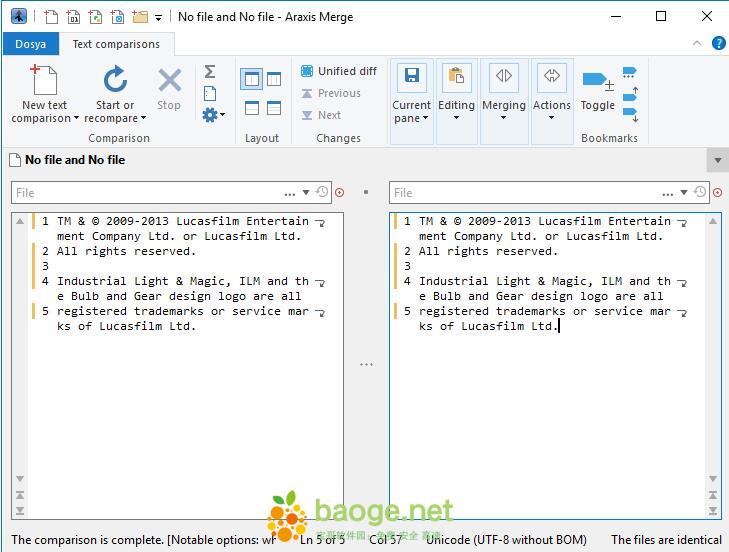Click the Sigma statistics icon
The image size is (729, 552).
coord(210,72)
